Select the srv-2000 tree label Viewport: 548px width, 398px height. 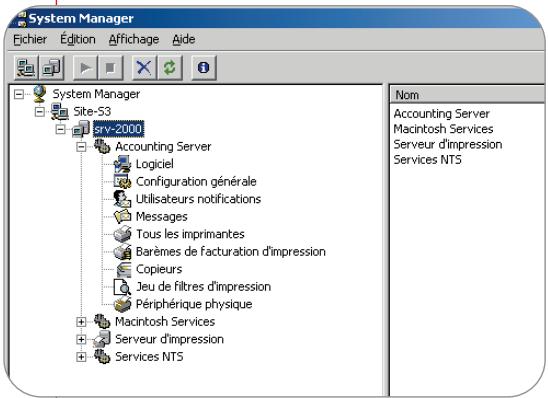pos(118,129)
